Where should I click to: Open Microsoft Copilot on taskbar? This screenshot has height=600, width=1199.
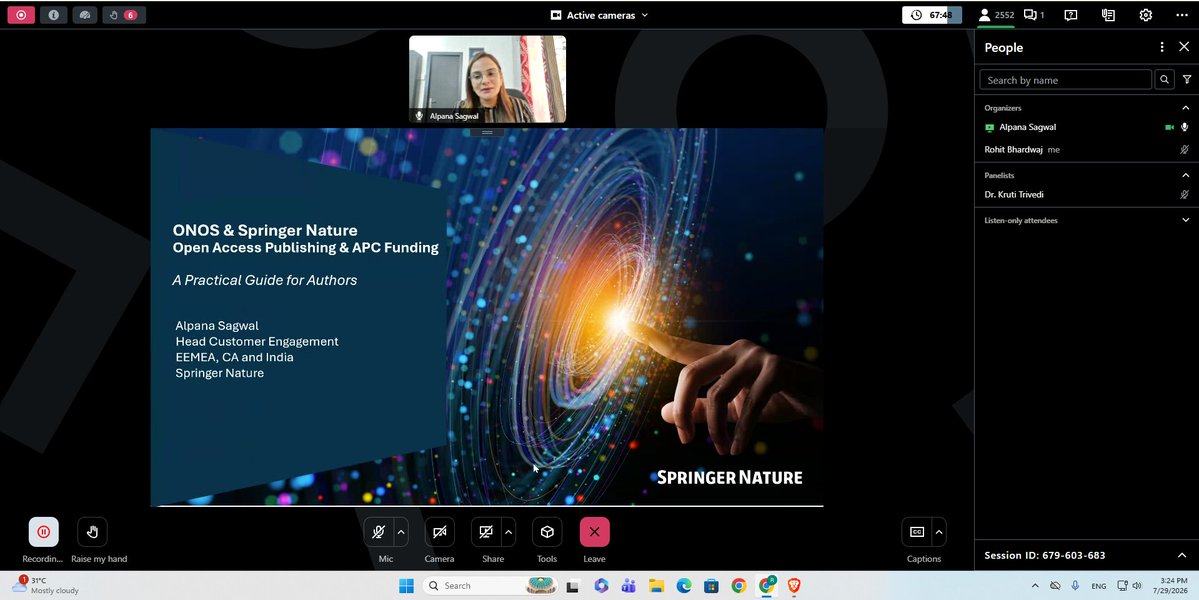pos(601,586)
